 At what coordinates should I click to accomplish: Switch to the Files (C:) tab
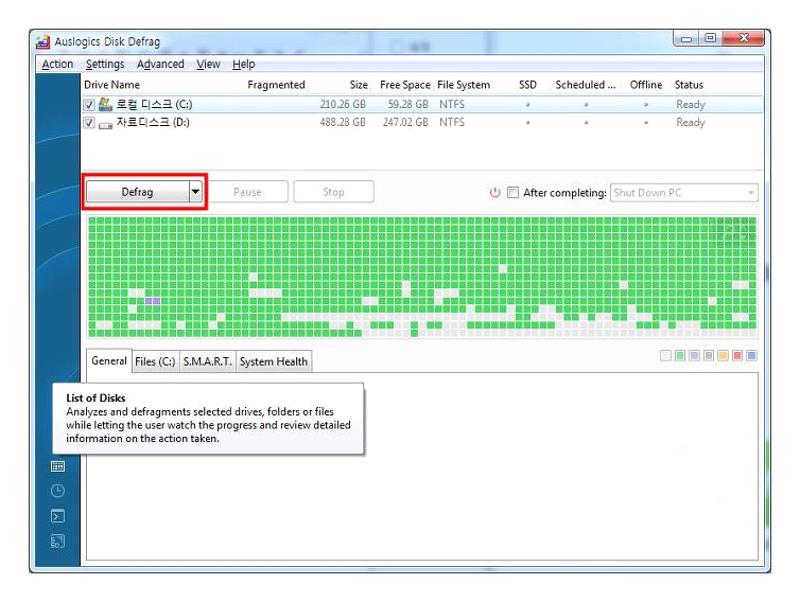[155, 362]
